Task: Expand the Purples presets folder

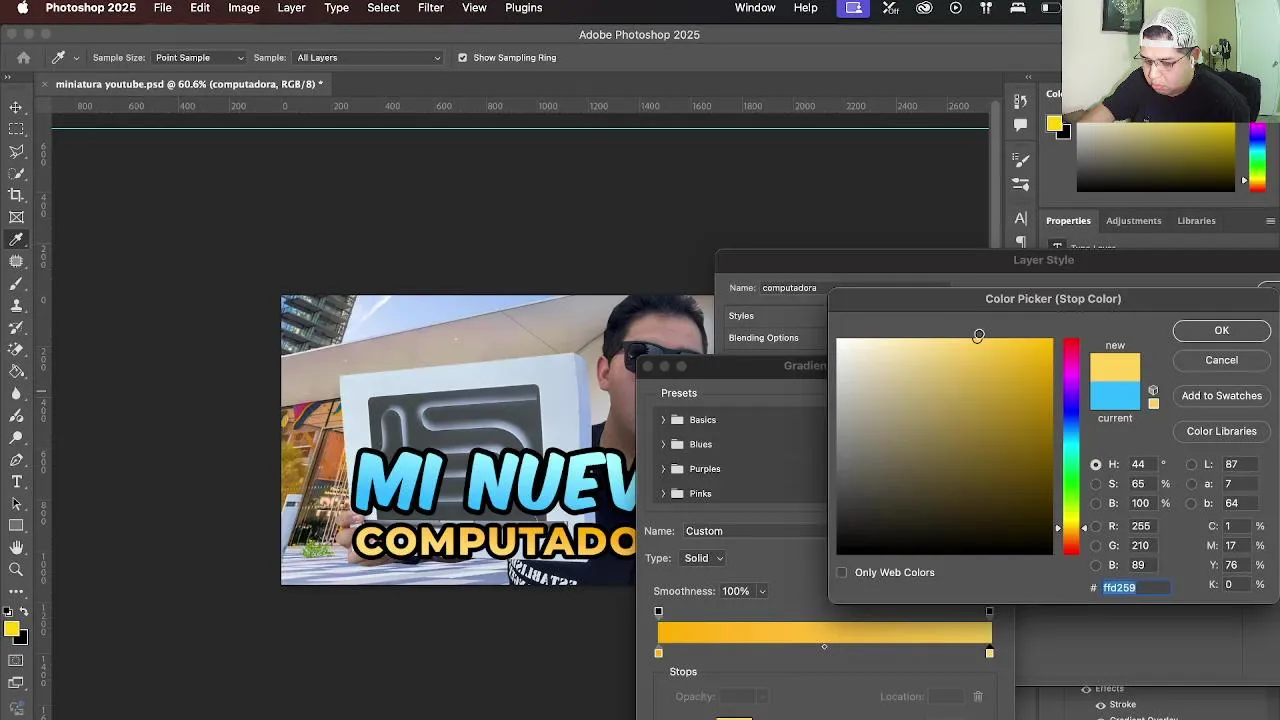Action: (663, 469)
